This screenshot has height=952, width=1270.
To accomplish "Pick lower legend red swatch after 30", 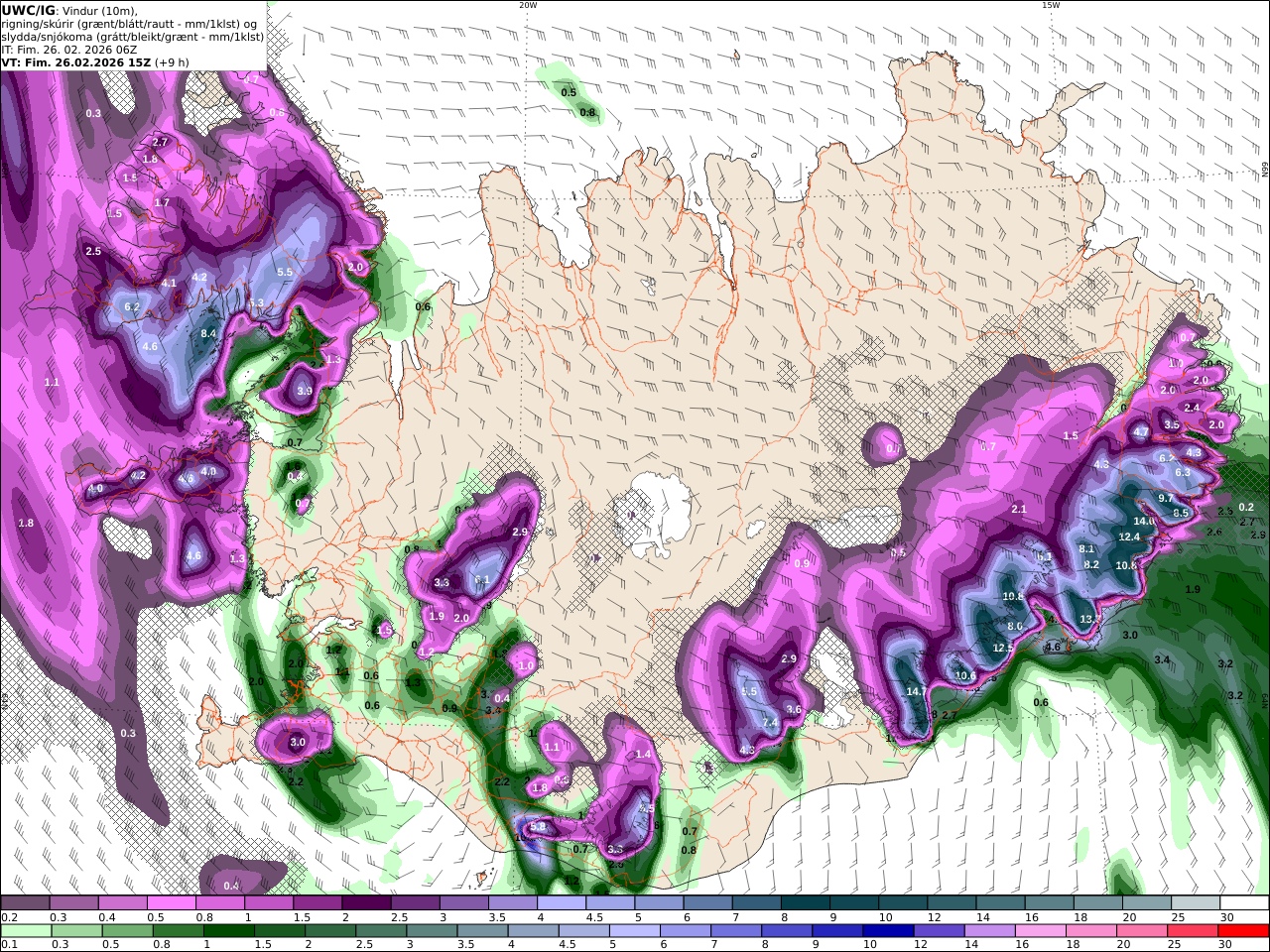I will coord(1243,931).
